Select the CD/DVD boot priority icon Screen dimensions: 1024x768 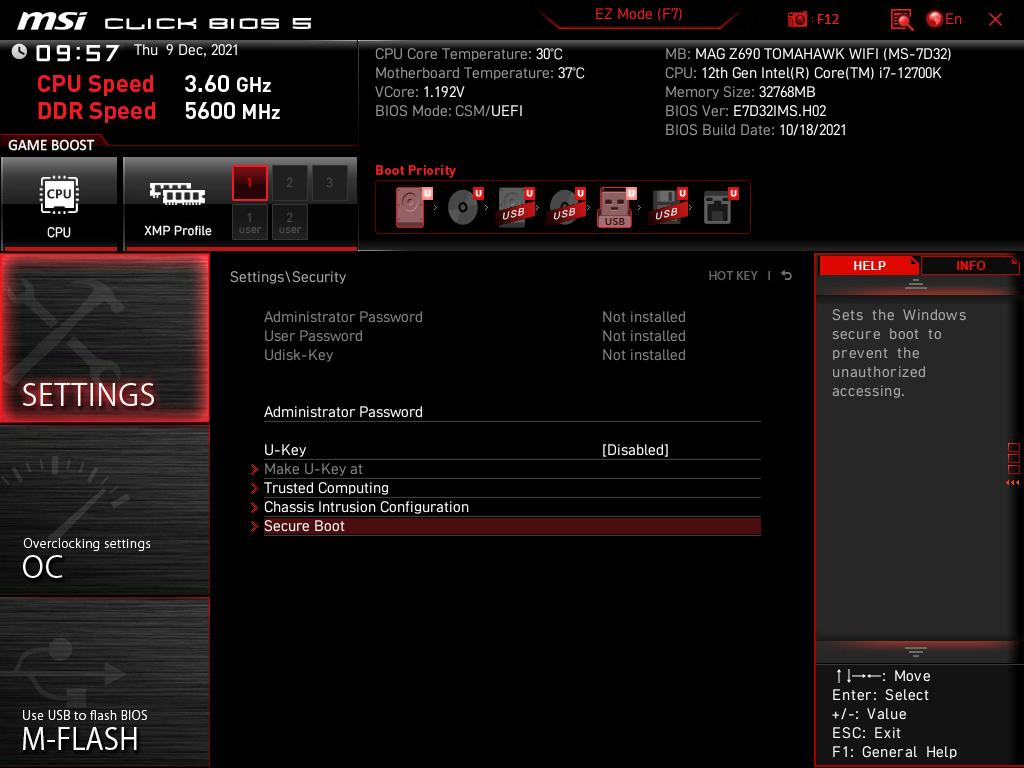point(465,207)
